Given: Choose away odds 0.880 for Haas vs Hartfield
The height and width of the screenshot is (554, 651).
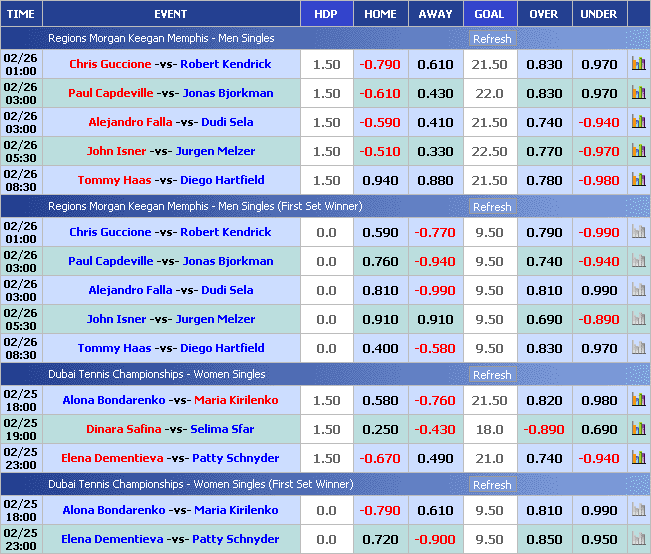Looking at the screenshot, I should point(435,180).
